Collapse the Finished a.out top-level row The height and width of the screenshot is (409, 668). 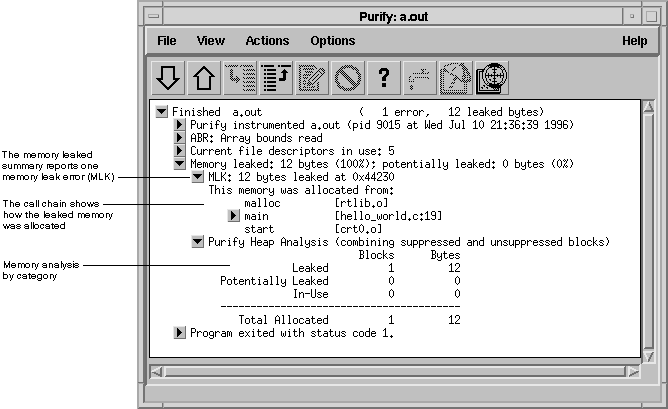point(161,112)
